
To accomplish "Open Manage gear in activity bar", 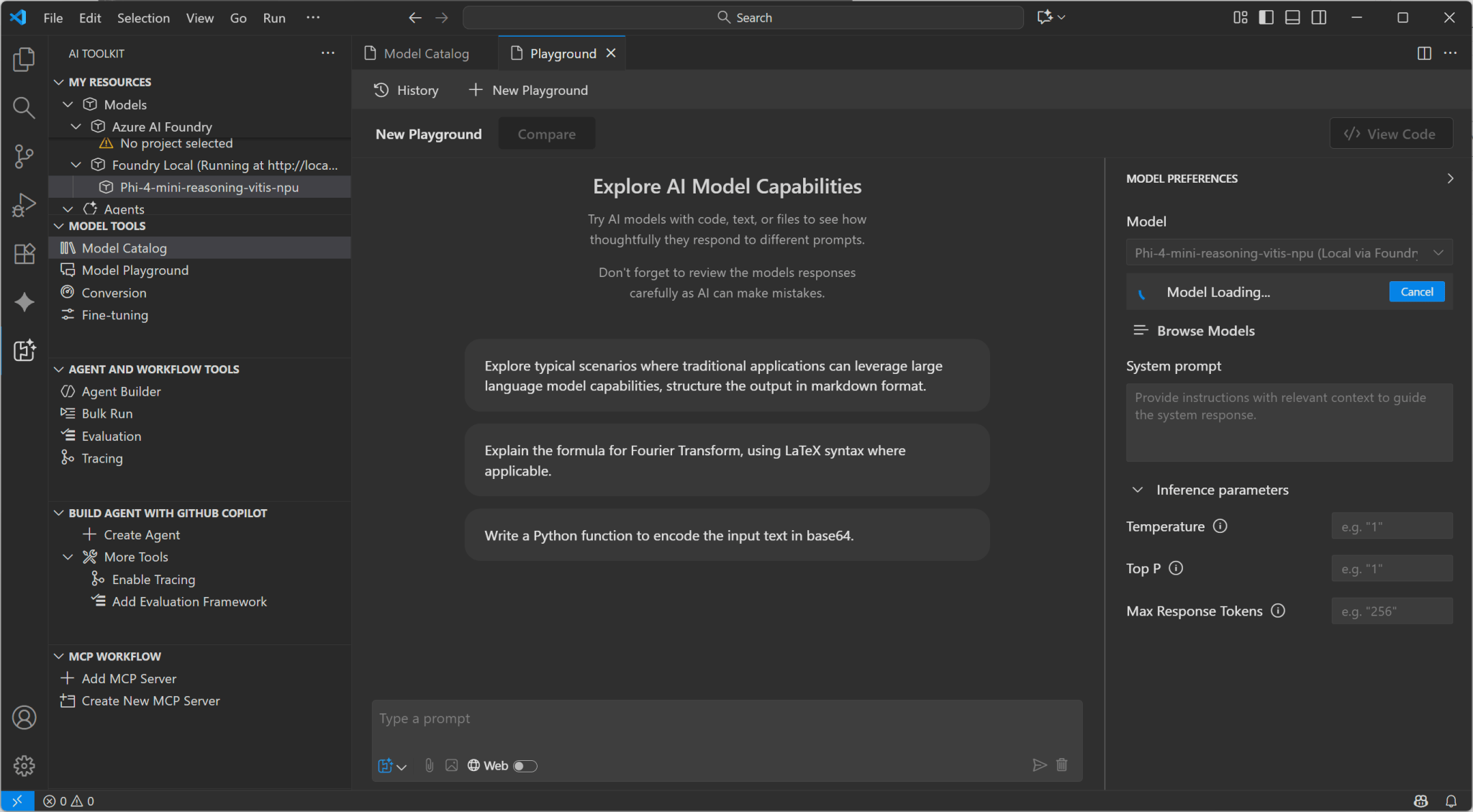I will pos(24,766).
